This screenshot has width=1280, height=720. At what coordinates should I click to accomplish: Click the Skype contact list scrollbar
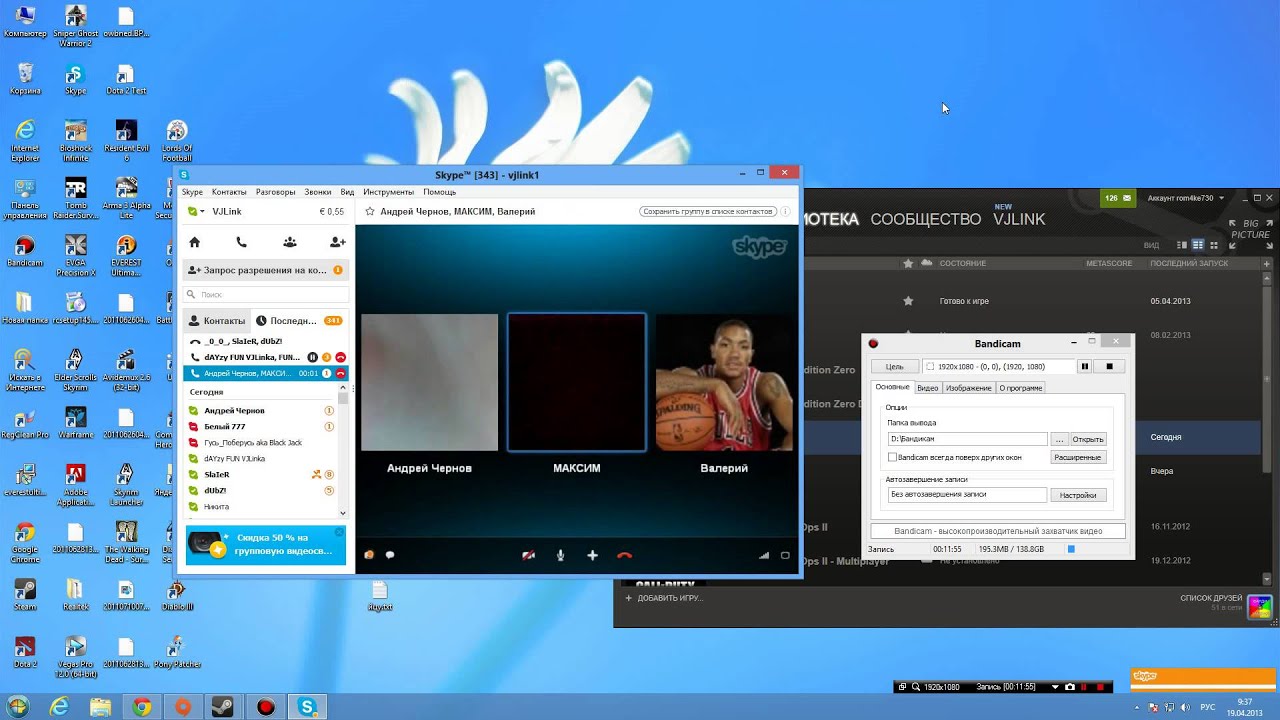click(343, 397)
